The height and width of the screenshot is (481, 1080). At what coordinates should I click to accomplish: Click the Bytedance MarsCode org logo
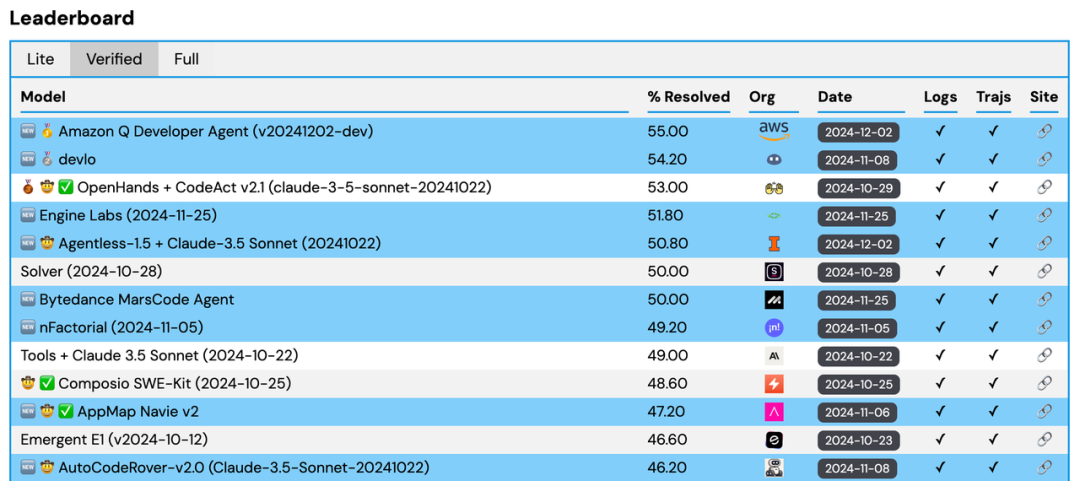(x=774, y=300)
